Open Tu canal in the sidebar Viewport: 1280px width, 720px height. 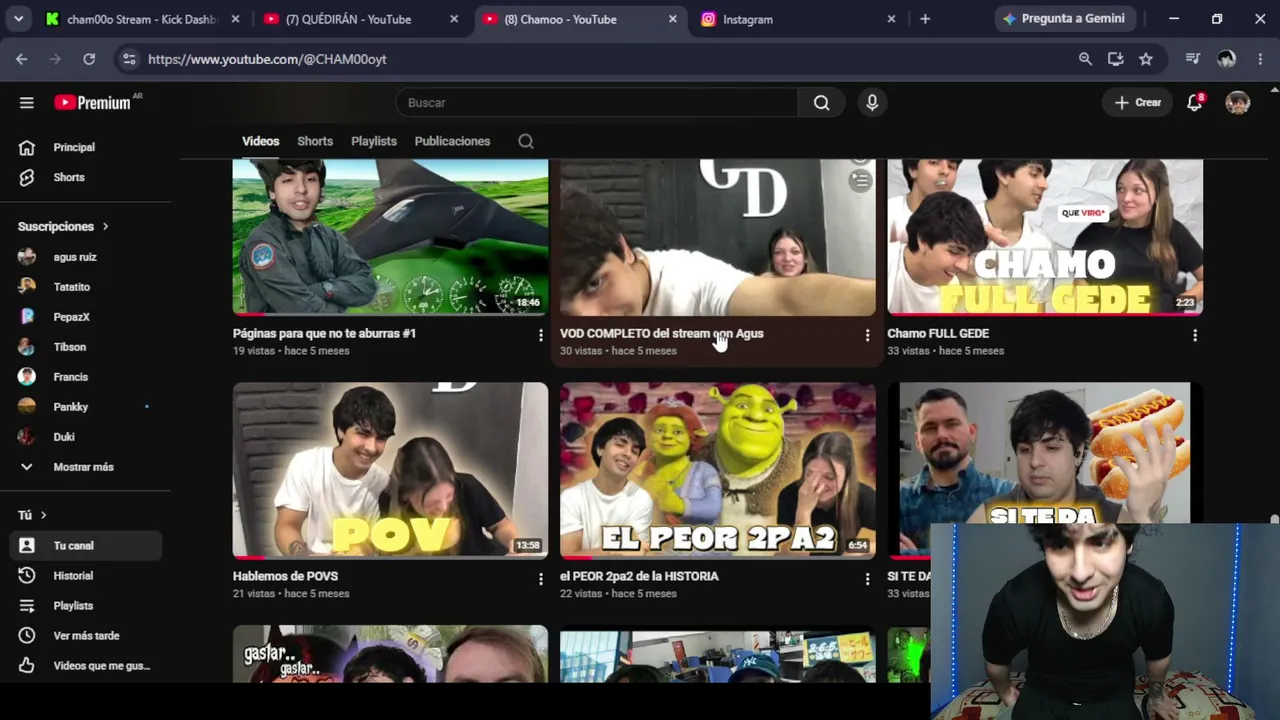86,546
